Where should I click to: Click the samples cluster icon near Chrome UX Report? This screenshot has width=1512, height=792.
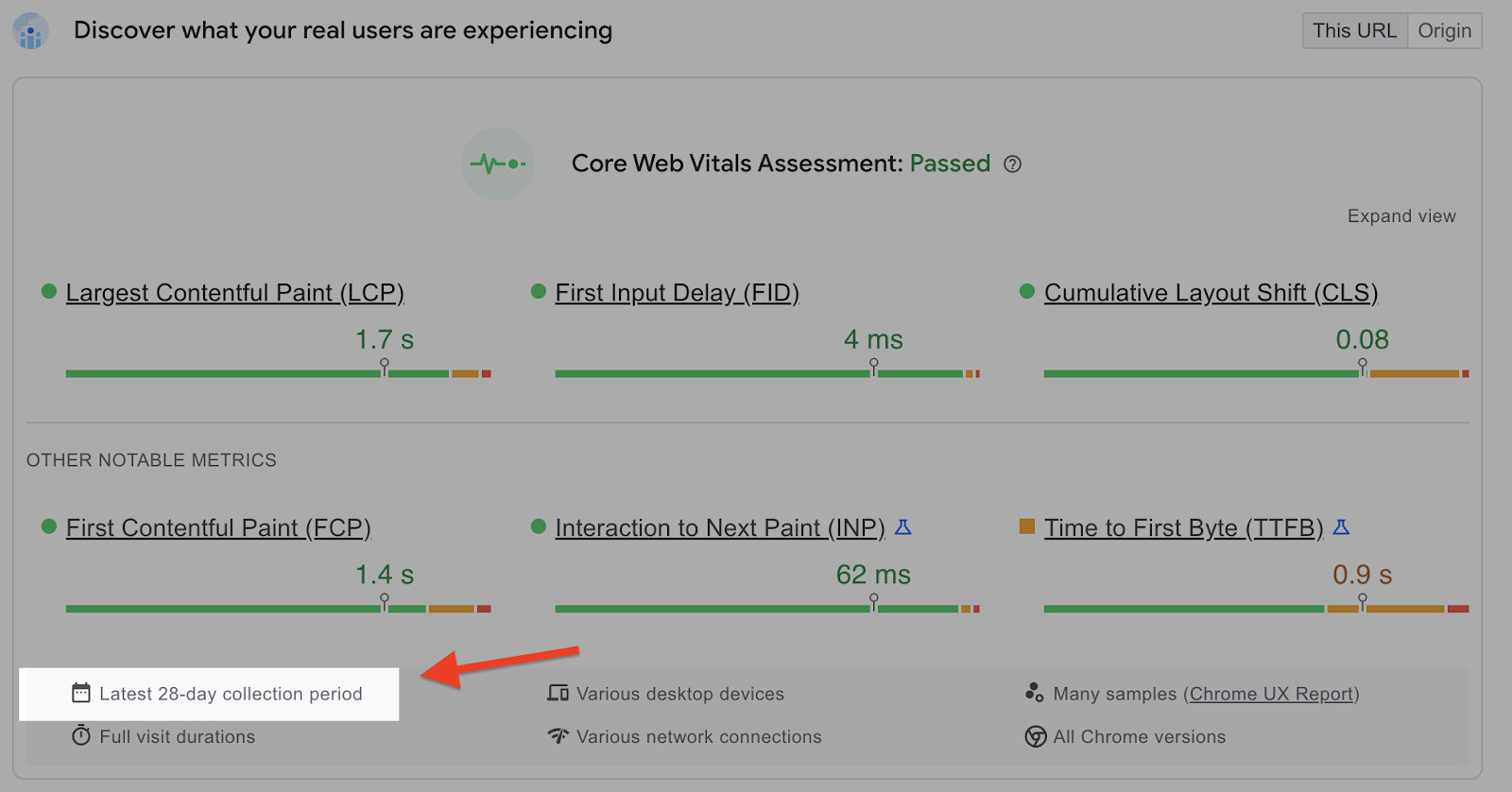(x=1036, y=693)
